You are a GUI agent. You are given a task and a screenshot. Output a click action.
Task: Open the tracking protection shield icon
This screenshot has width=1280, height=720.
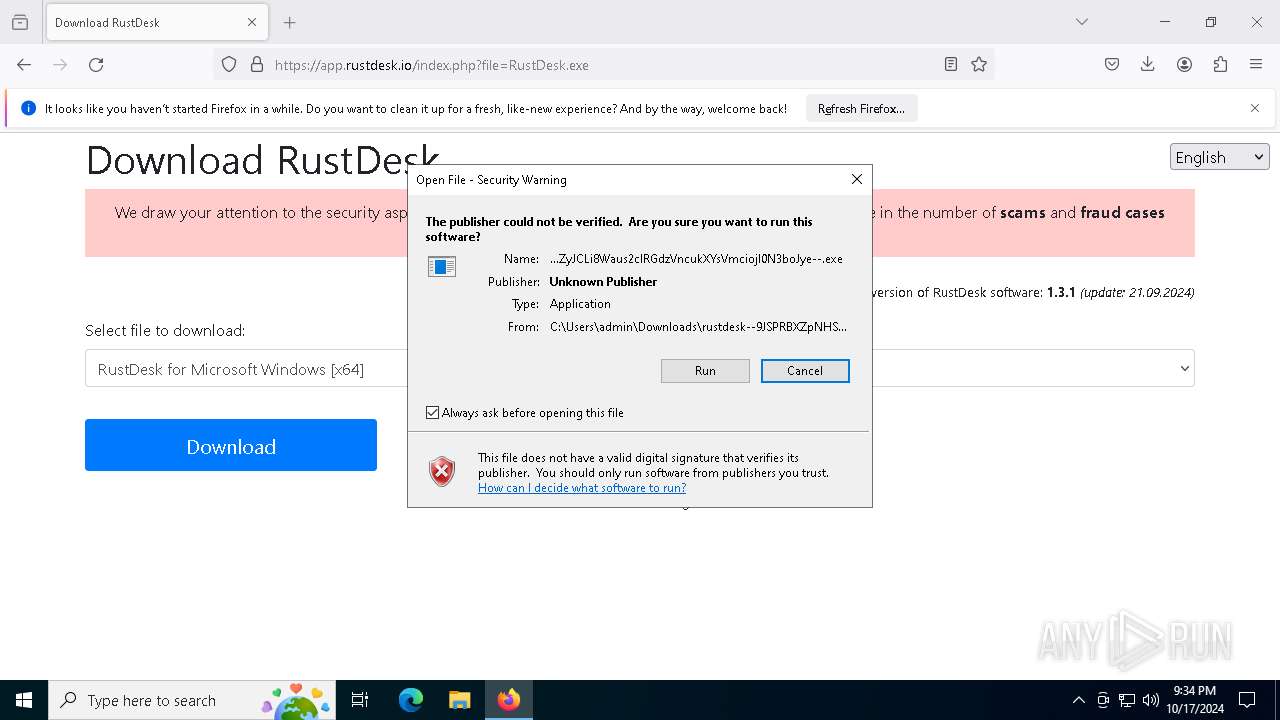click(229, 64)
